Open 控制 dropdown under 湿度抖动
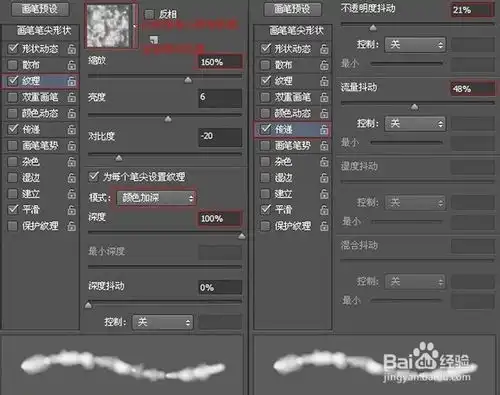The height and width of the screenshot is (395, 500). [415, 202]
